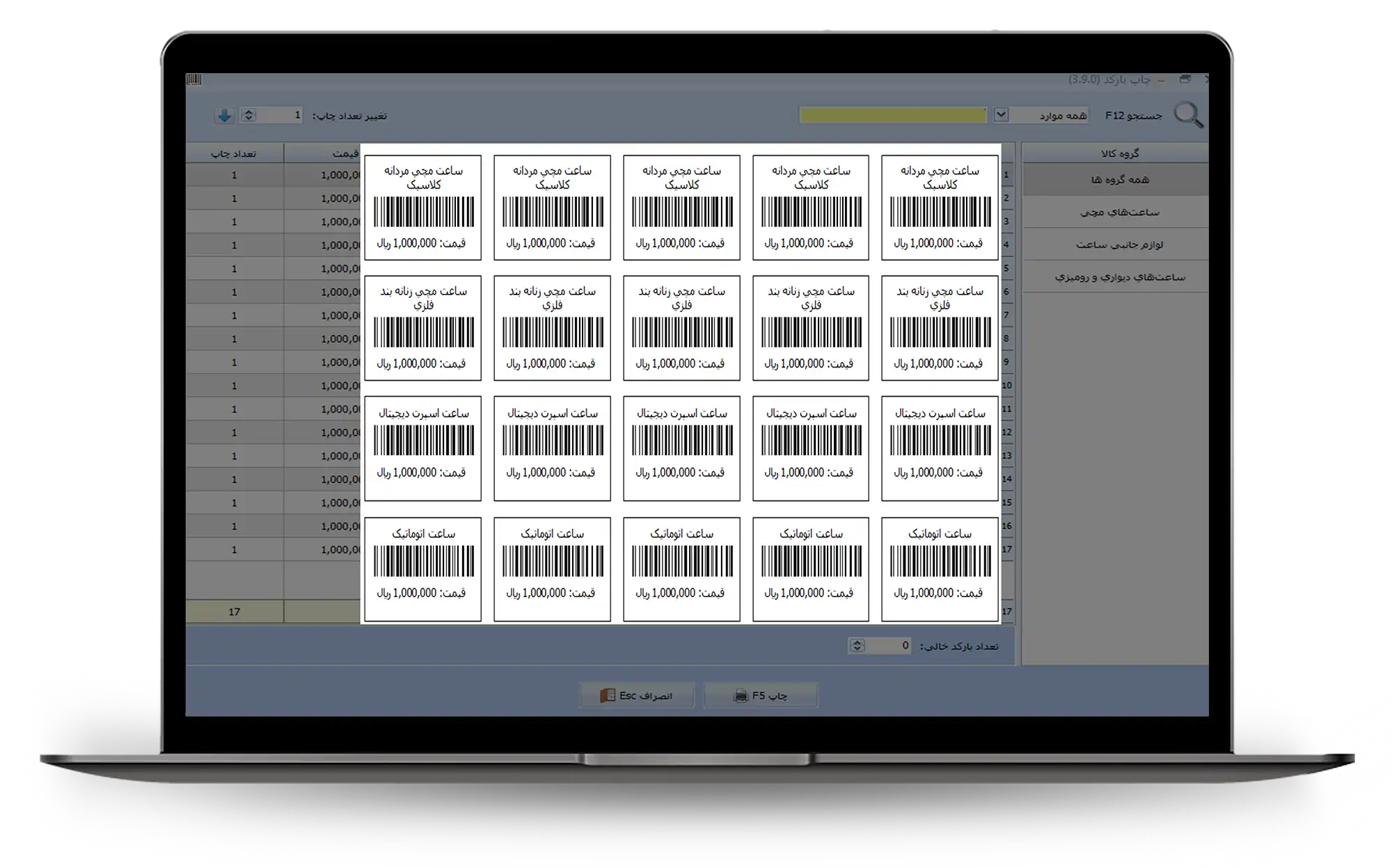Screen dimensions: 1392x868
Task: Click the barcode app icon in title bar
Action: (193, 80)
